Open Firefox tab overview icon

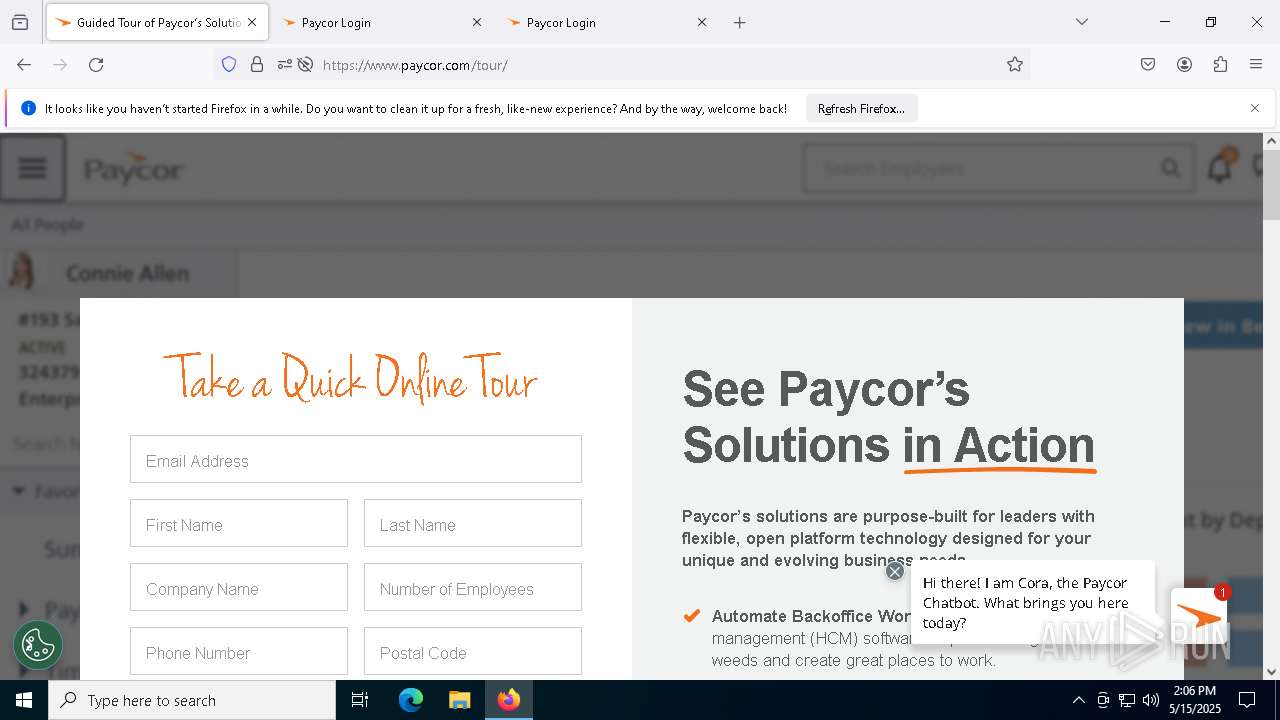point(20,22)
